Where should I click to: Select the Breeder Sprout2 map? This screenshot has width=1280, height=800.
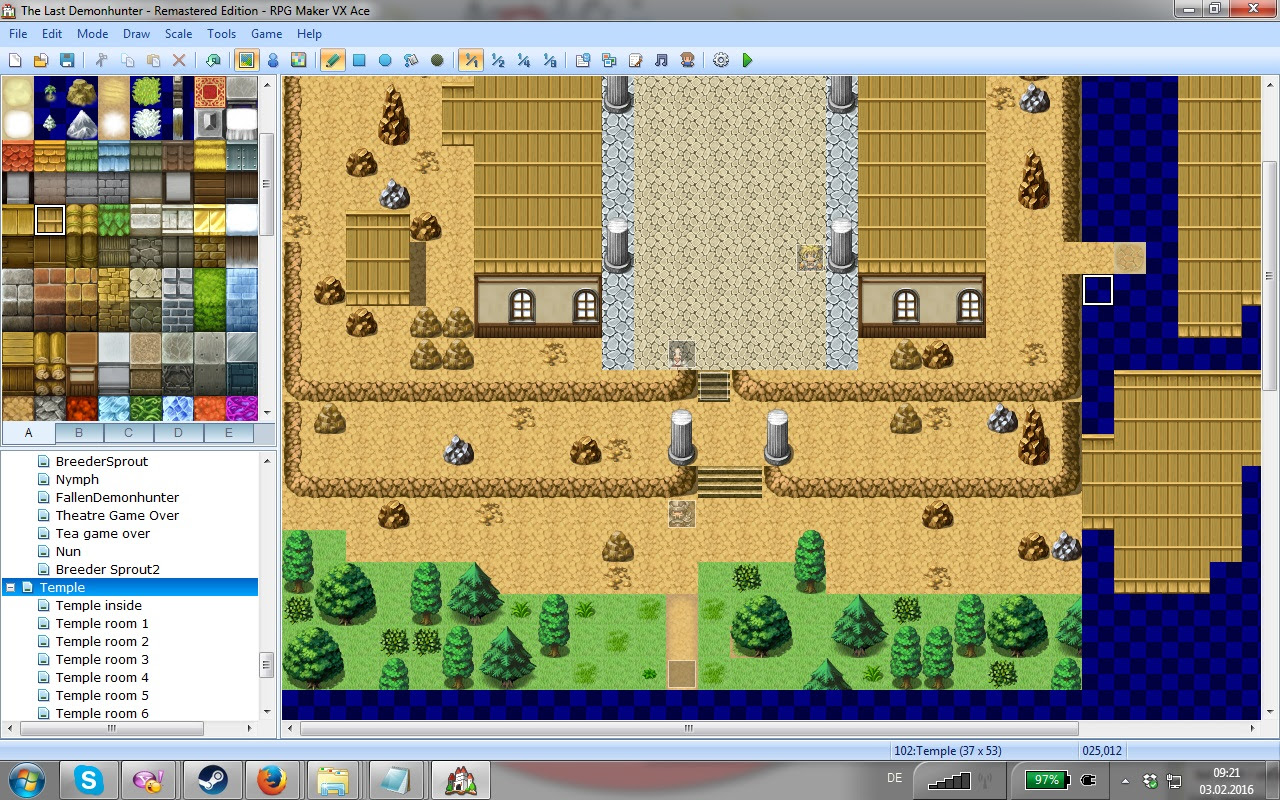click(x=107, y=570)
